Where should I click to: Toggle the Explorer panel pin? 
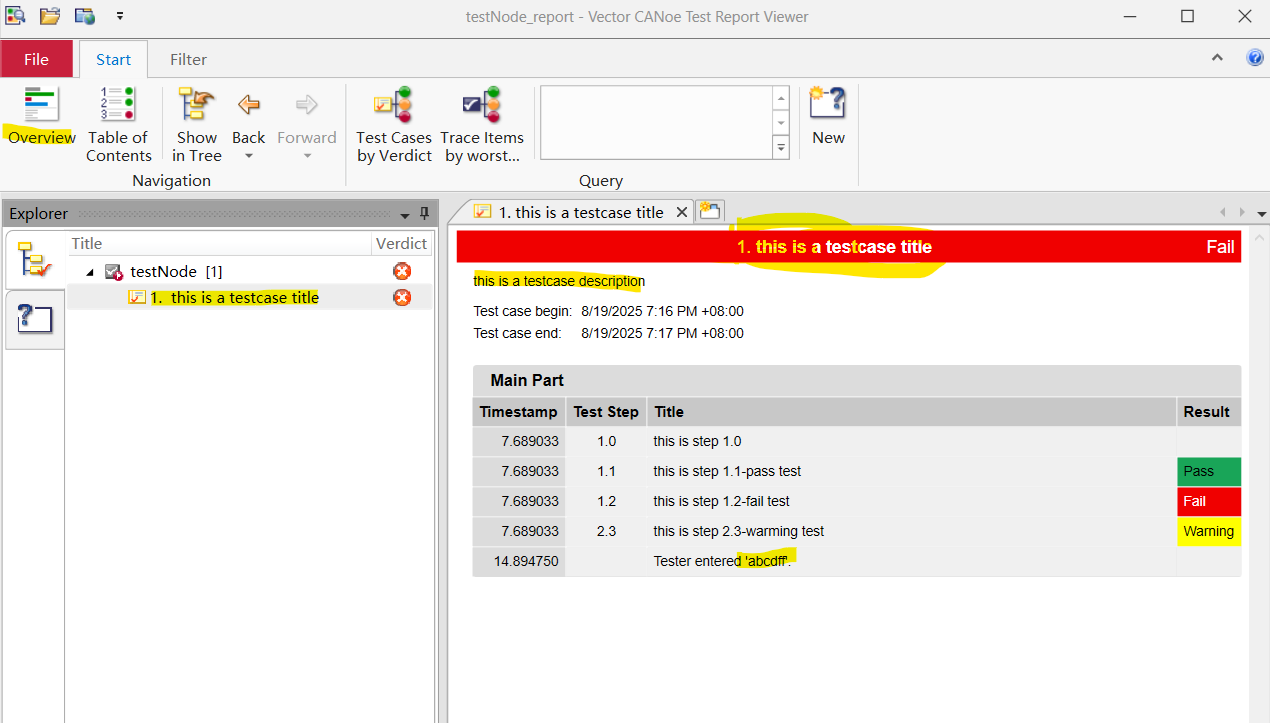[424, 214]
